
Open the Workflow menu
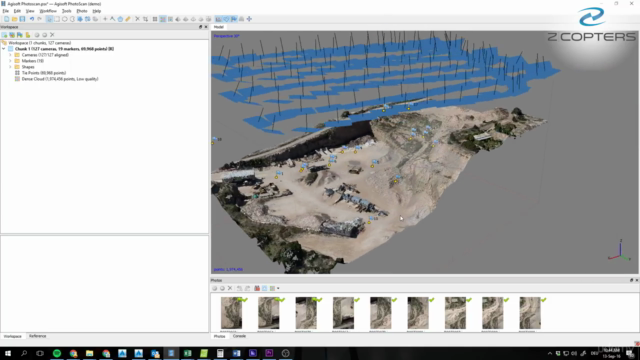coord(48,11)
